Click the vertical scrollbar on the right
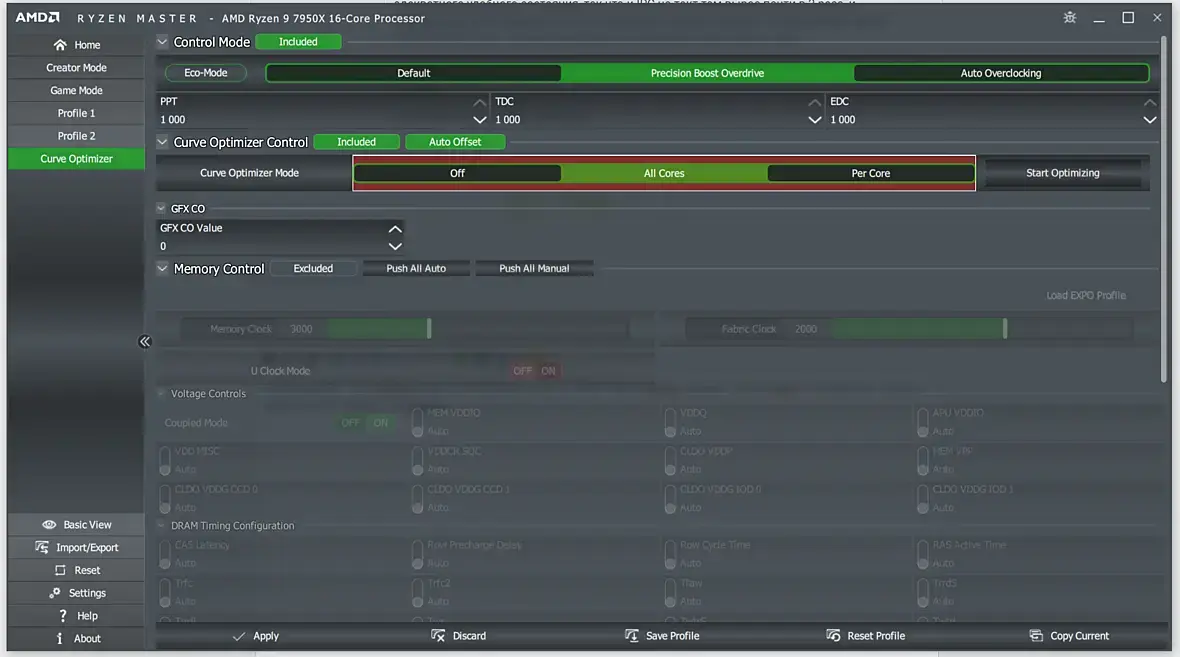Screen dimensions: 1180x657 1165,207
